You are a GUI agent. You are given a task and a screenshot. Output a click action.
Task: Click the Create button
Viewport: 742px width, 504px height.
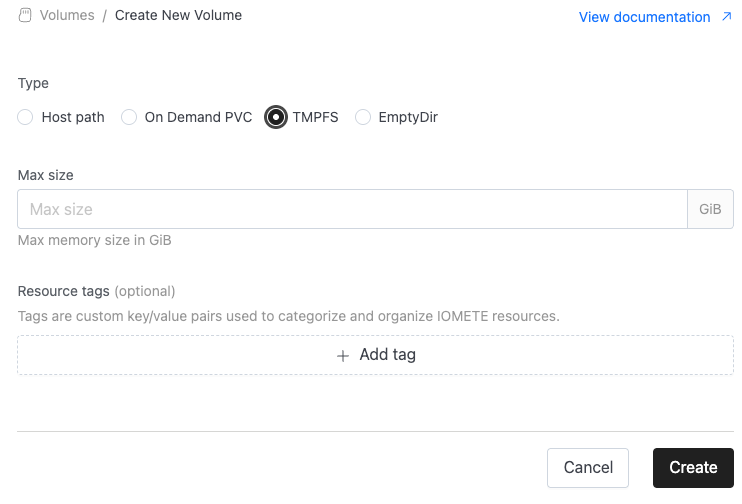(693, 468)
